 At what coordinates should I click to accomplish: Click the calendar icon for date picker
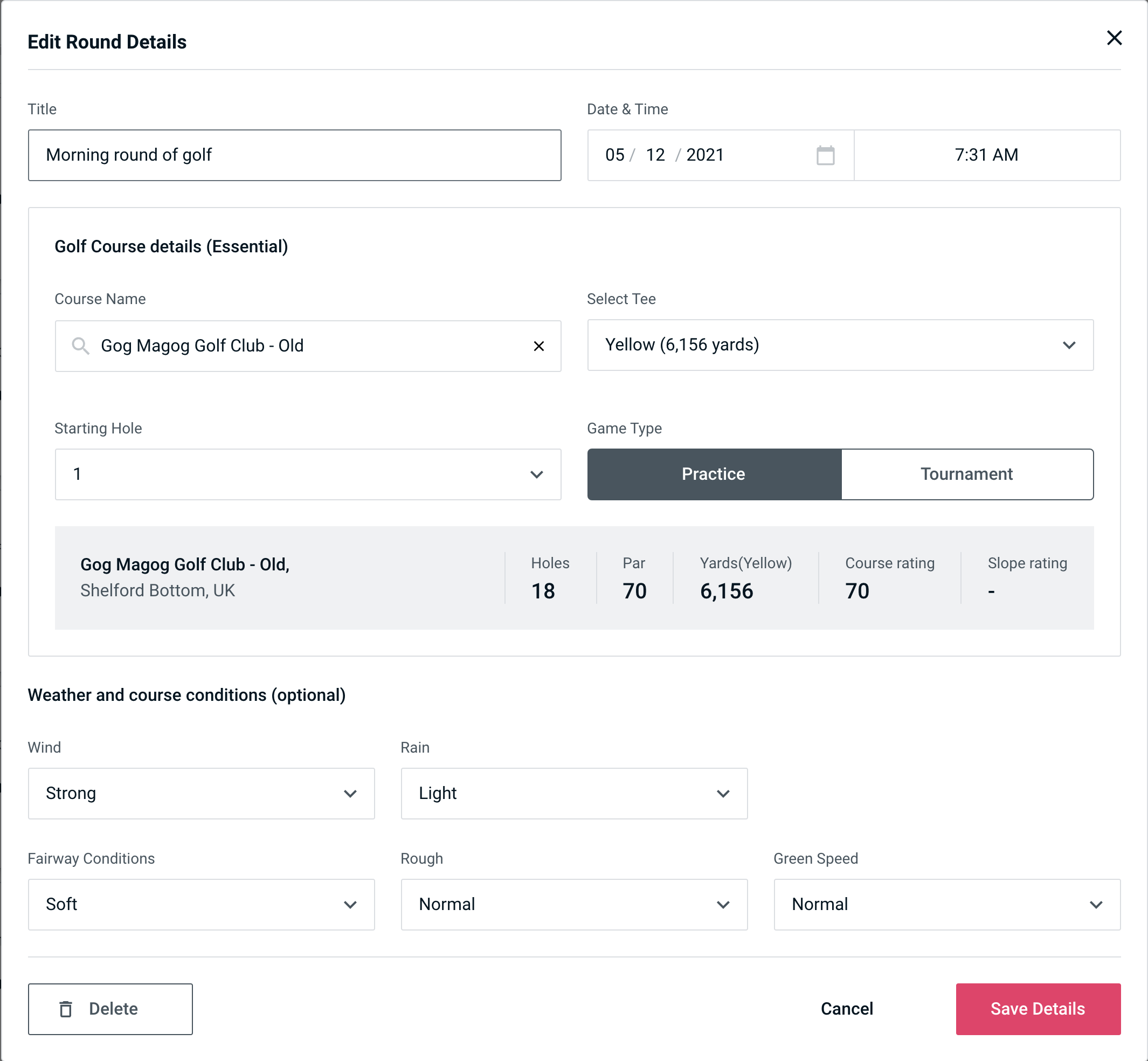824,155
